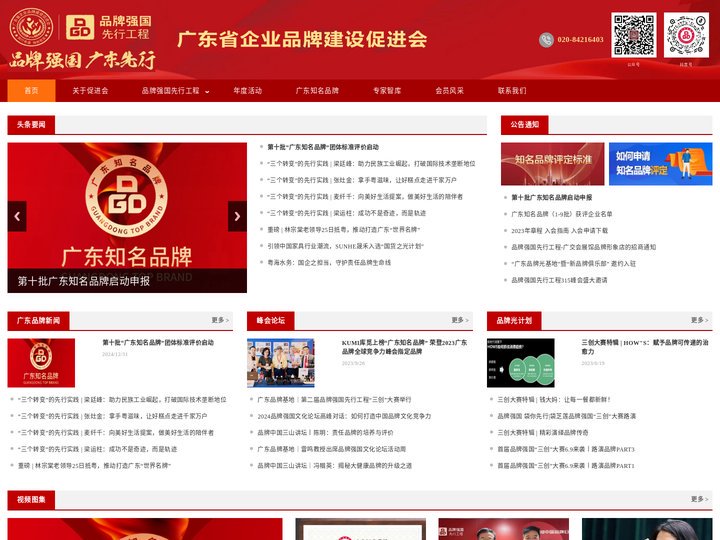The image size is (720, 540).
Task: Open headline about SUNHE晟禾 国货之光计划
Action: point(346,246)
